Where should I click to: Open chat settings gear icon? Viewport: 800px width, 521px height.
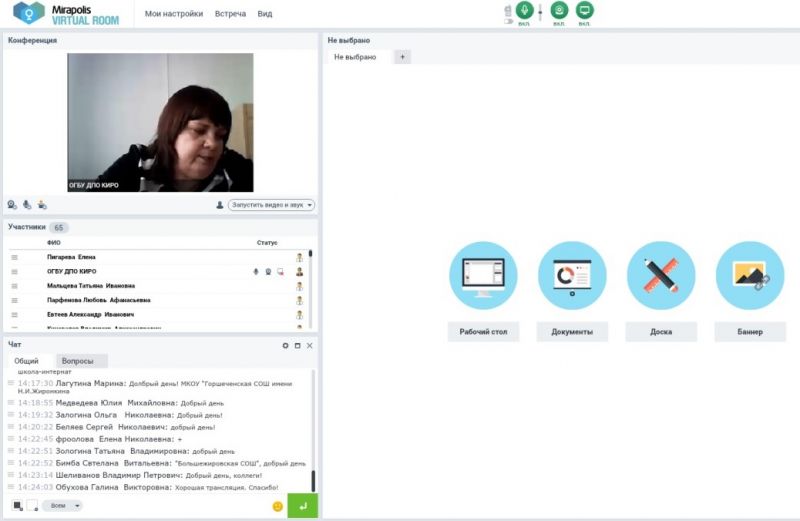pyautogui.click(x=285, y=345)
